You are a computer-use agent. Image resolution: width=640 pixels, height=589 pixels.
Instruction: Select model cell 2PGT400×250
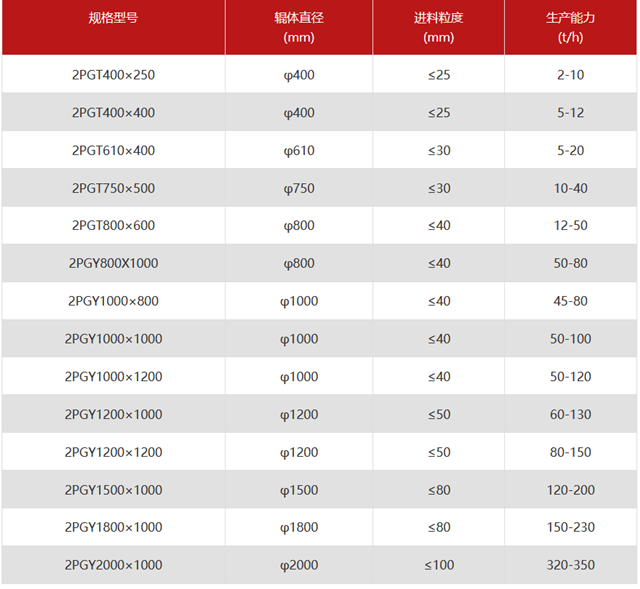click(x=113, y=75)
